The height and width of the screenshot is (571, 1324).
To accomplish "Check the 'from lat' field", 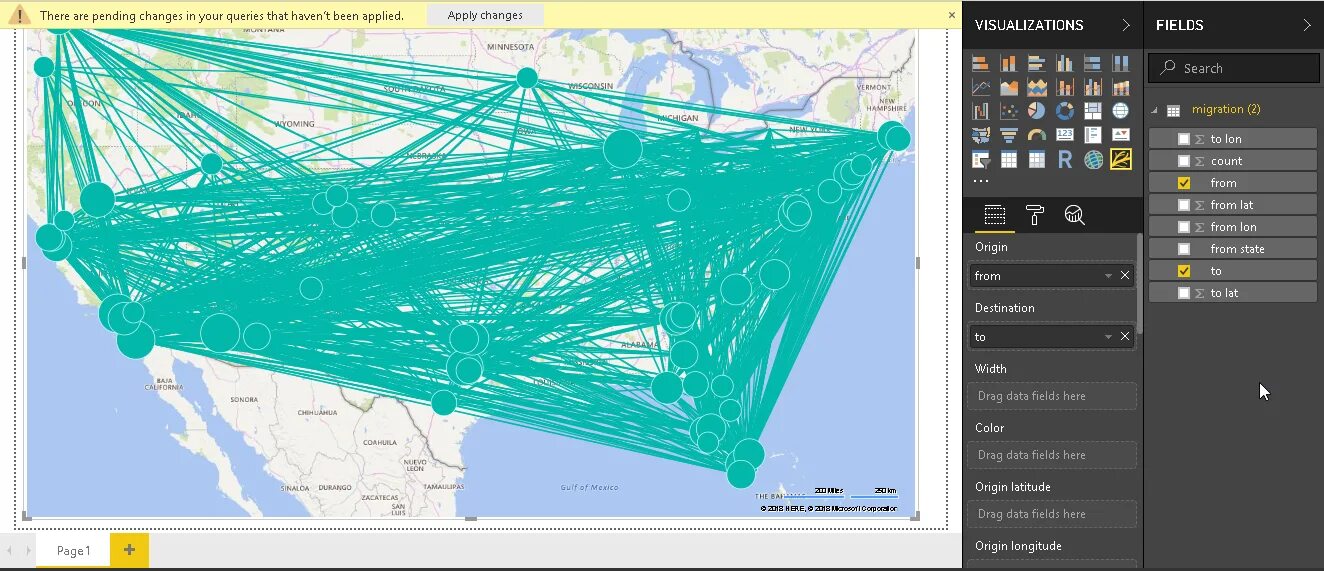I will click(1184, 205).
